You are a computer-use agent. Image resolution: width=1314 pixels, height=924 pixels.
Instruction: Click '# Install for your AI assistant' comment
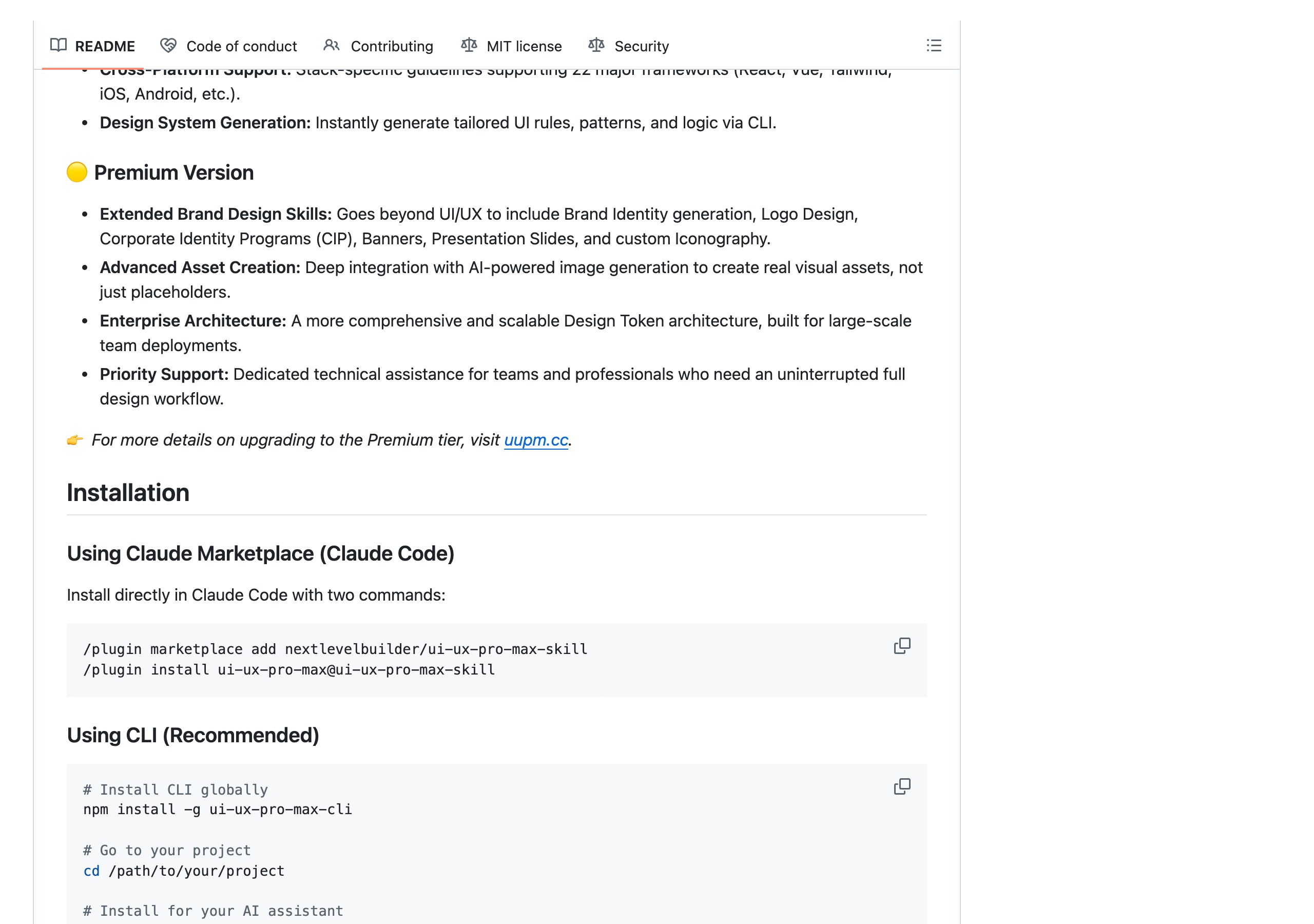click(213, 911)
